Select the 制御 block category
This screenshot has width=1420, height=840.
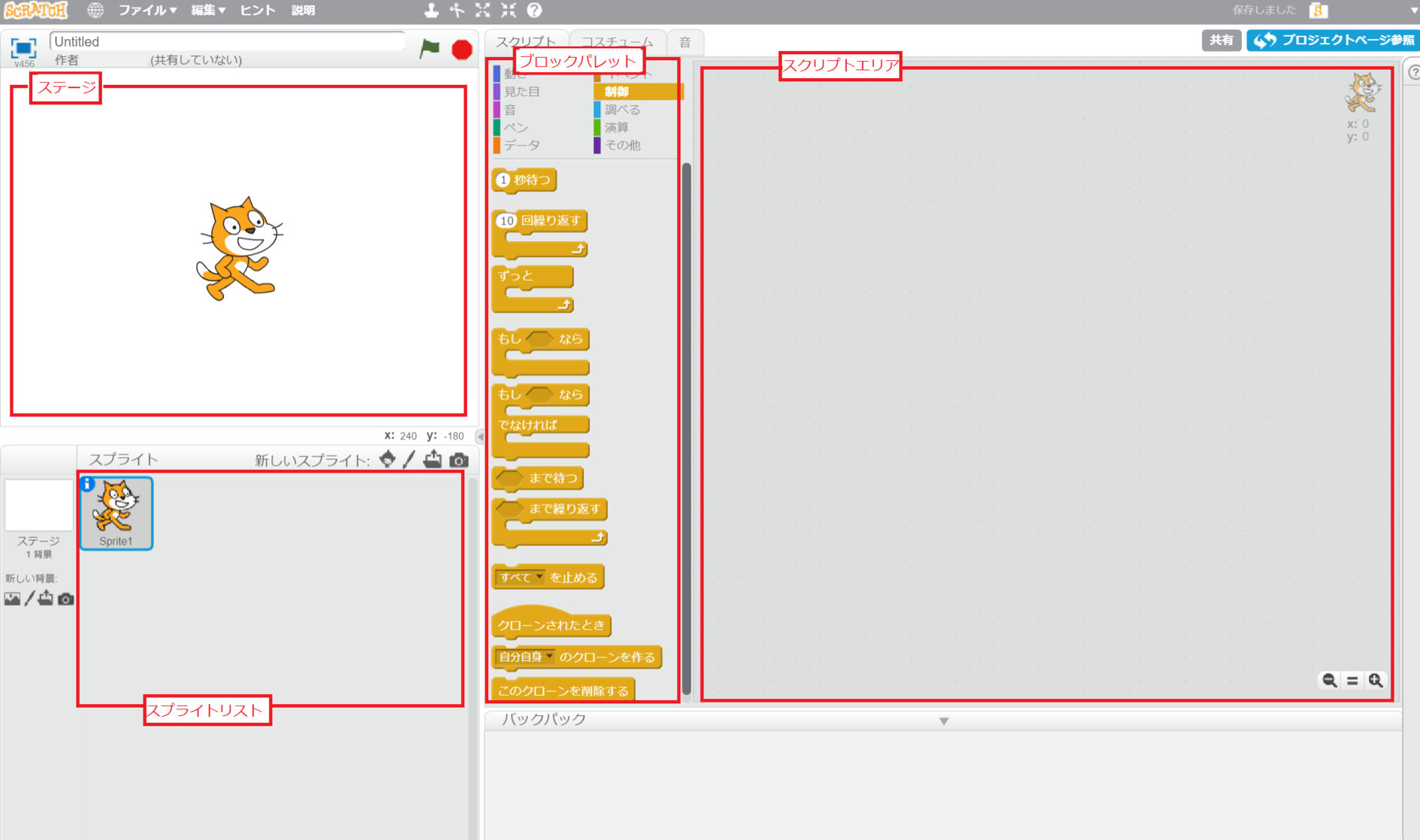[638, 92]
